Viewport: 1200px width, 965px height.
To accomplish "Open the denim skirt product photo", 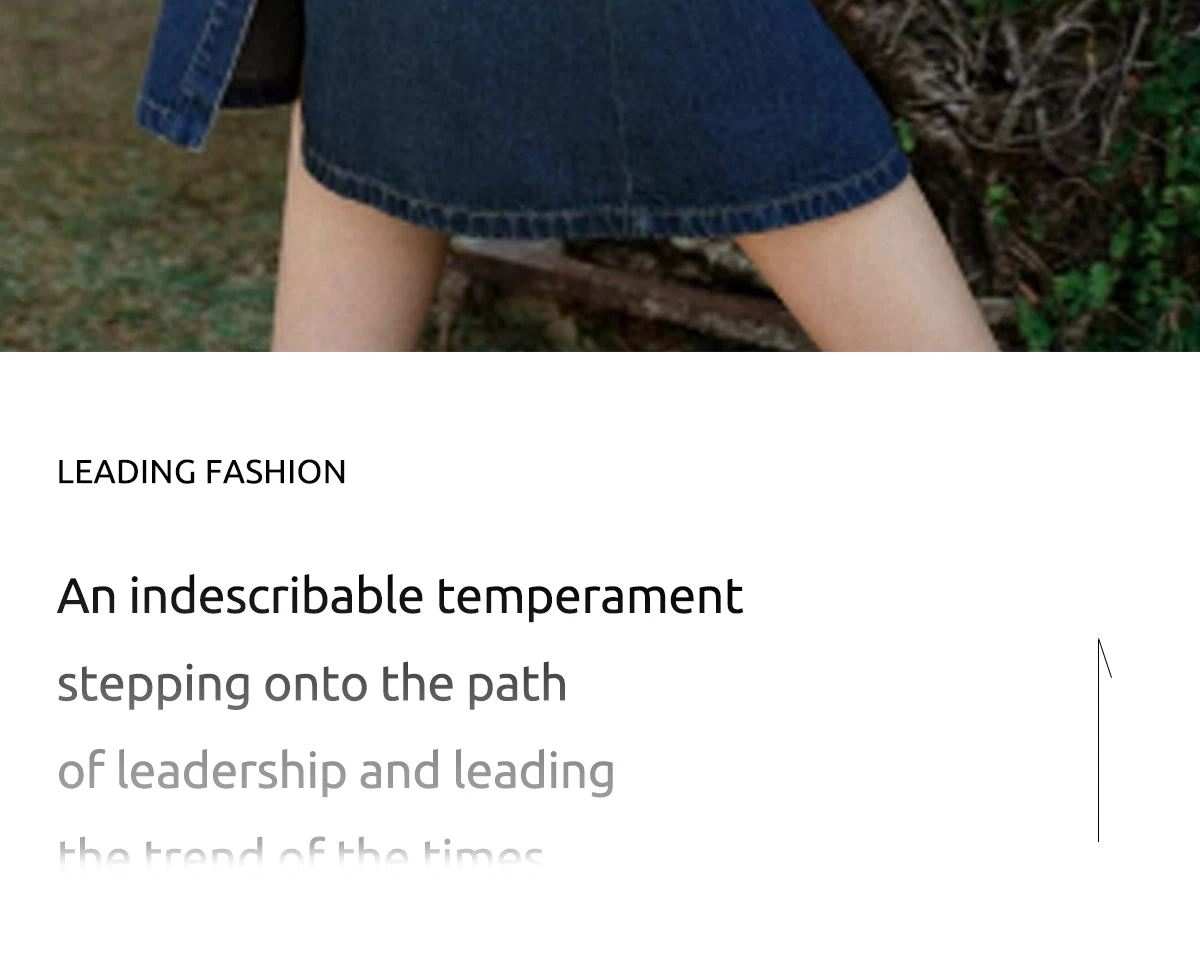I will [x=600, y=175].
